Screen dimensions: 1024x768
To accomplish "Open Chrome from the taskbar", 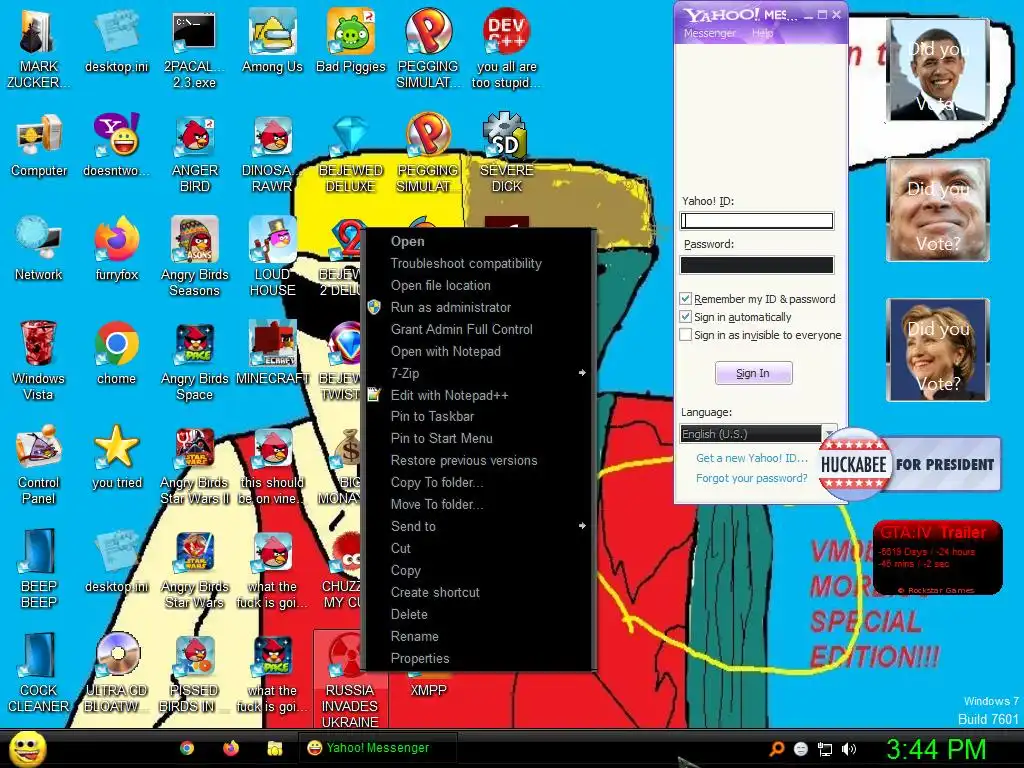I will [x=187, y=748].
